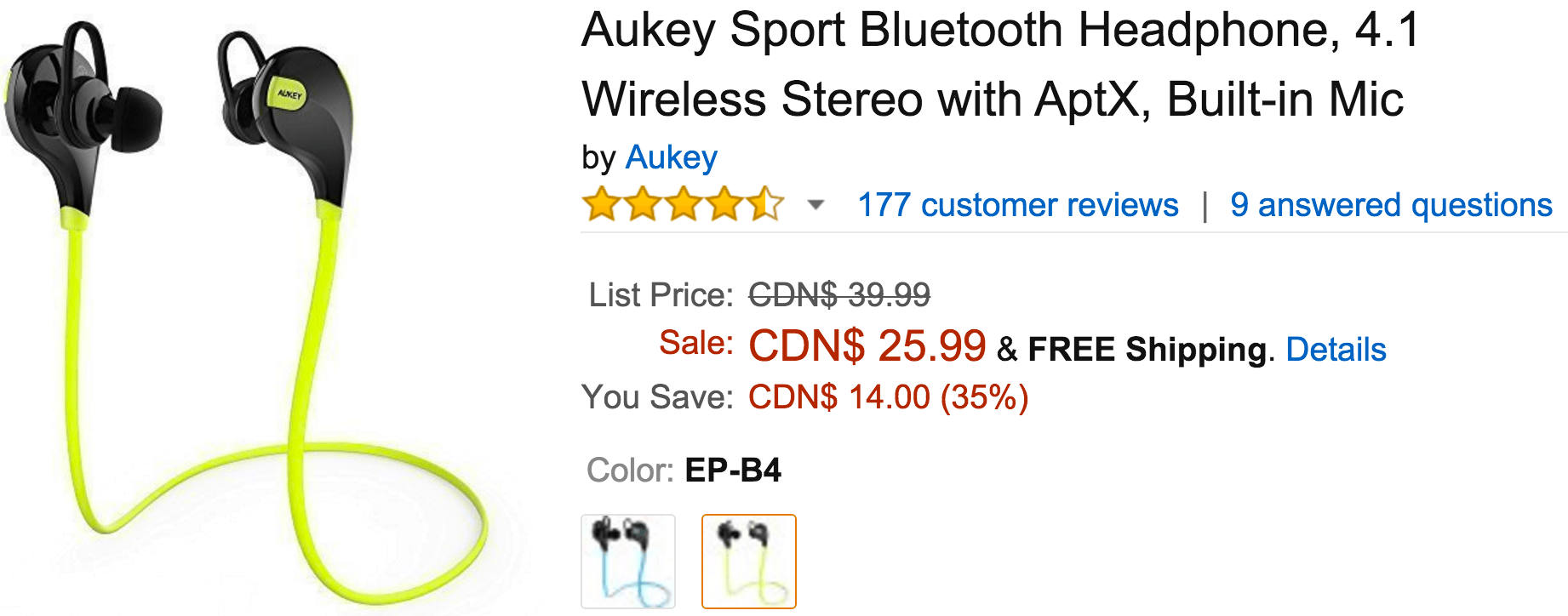Open the Aukey brand link

coord(671,158)
